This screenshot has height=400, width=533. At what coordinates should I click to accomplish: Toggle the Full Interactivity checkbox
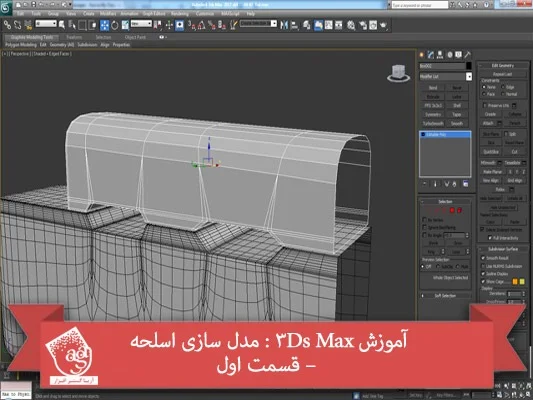490,238
